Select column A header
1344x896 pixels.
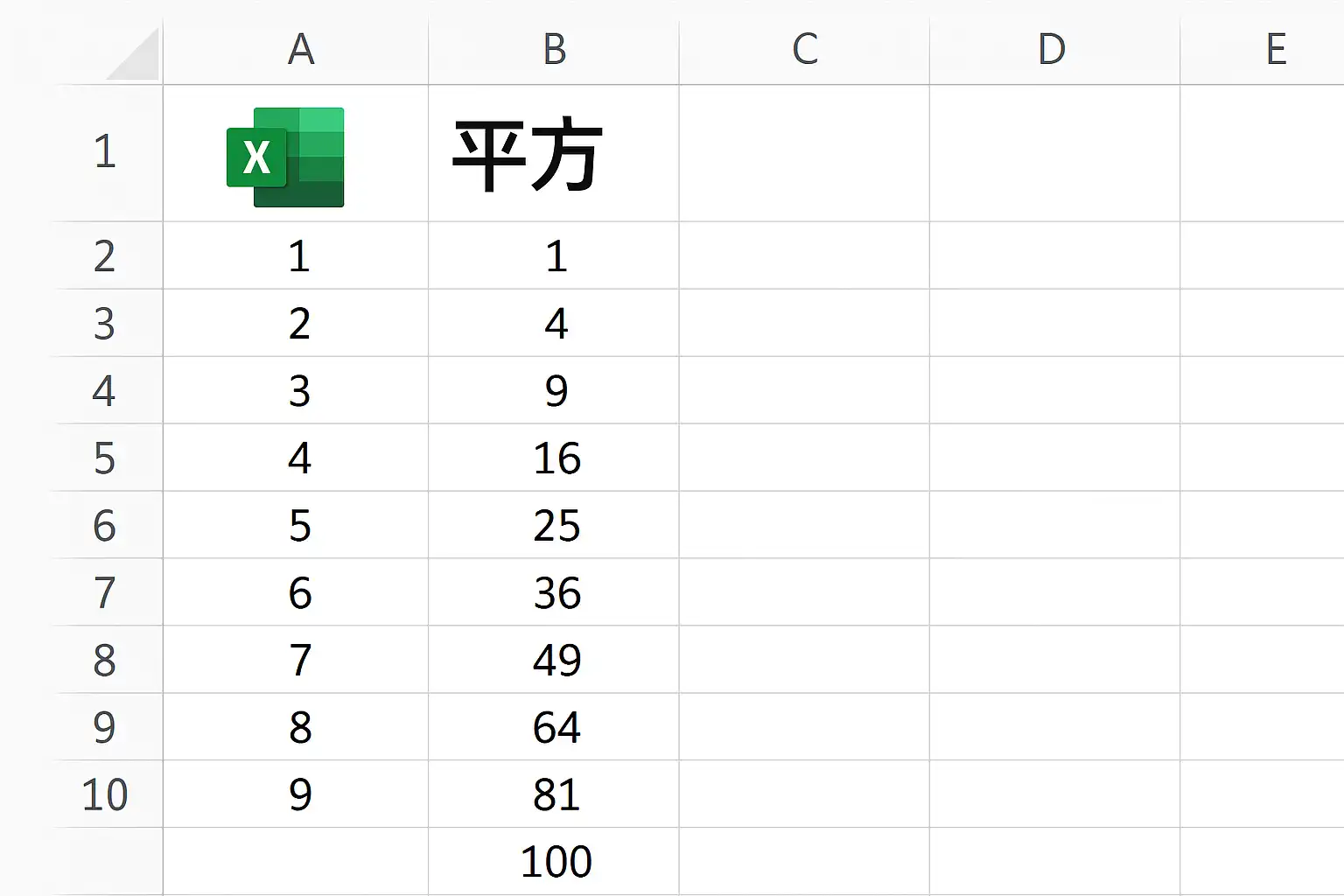pos(300,49)
